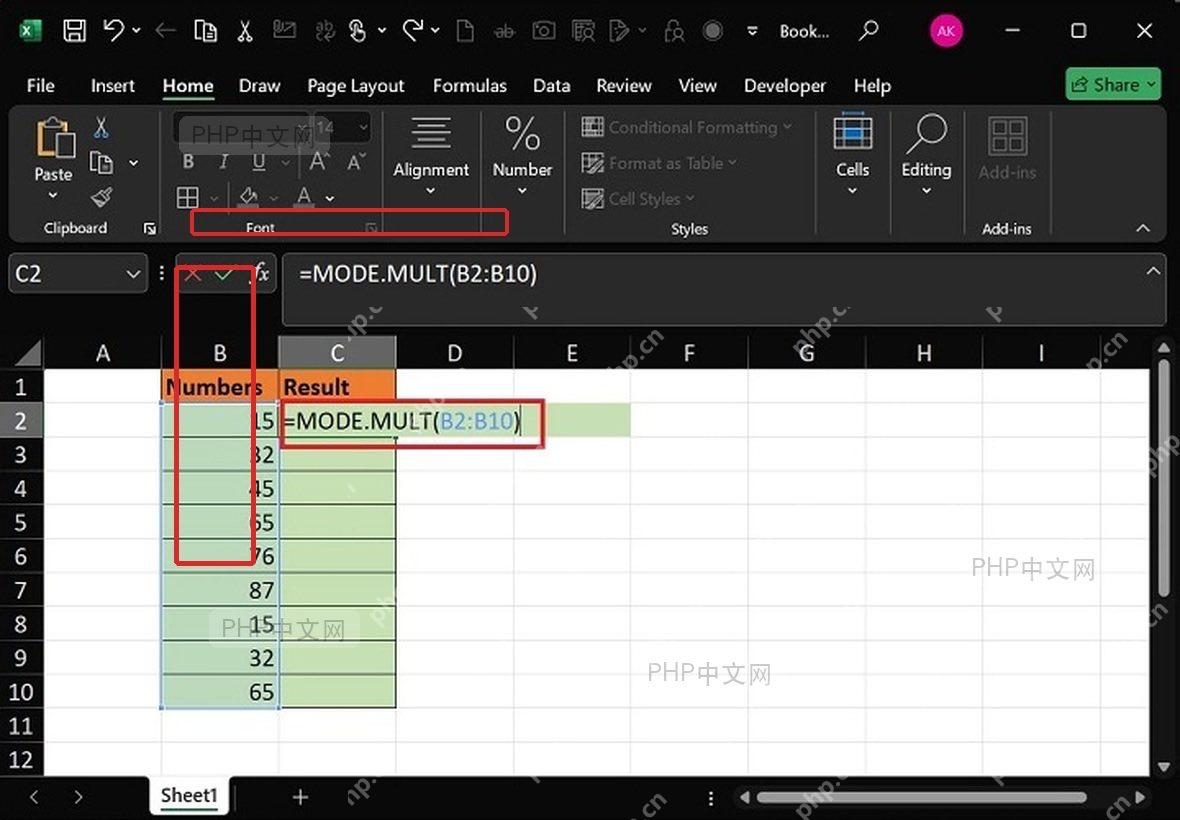Click Format as Table
This screenshot has width=1180, height=820.
pyautogui.click(x=659, y=162)
